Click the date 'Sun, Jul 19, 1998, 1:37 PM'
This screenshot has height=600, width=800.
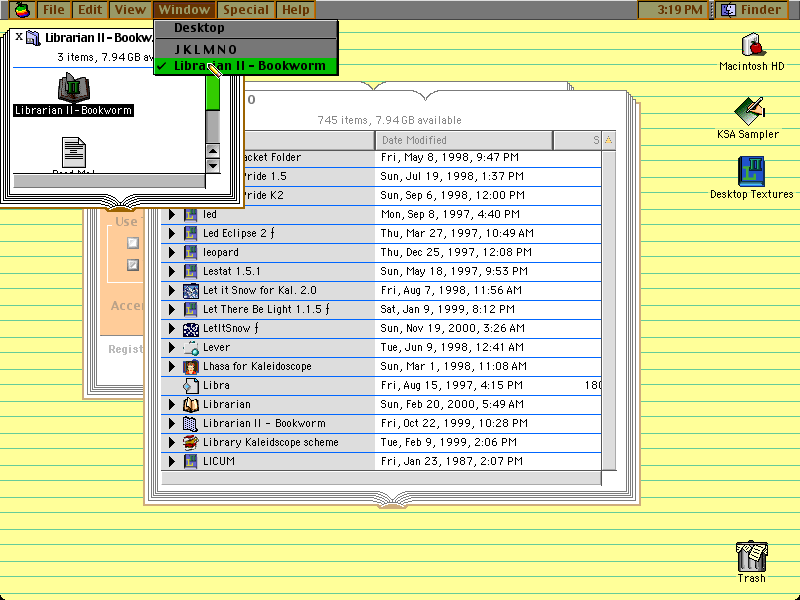coord(452,176)
